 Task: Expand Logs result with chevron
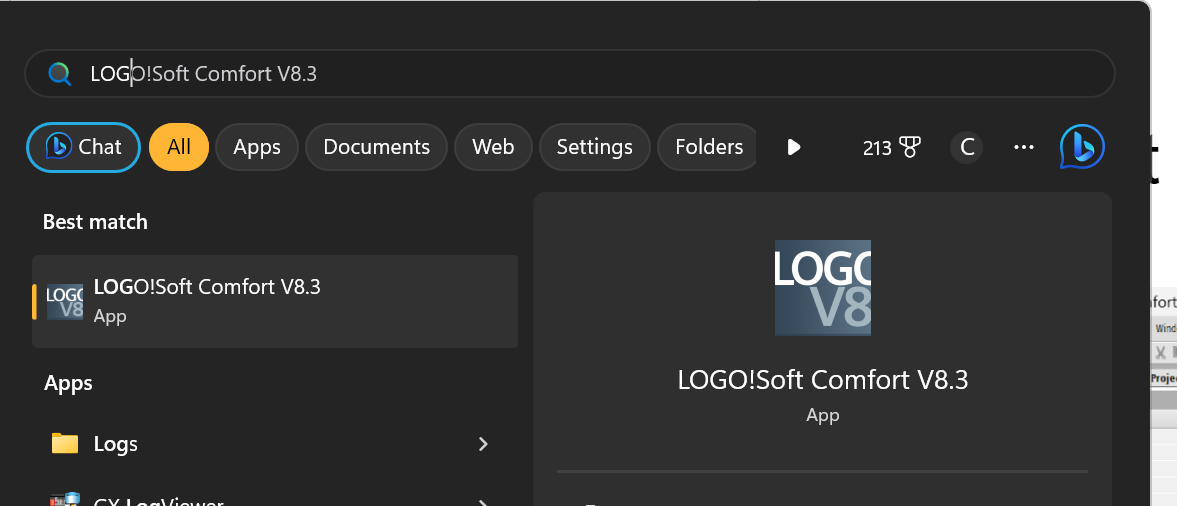(x=483, y=444)
